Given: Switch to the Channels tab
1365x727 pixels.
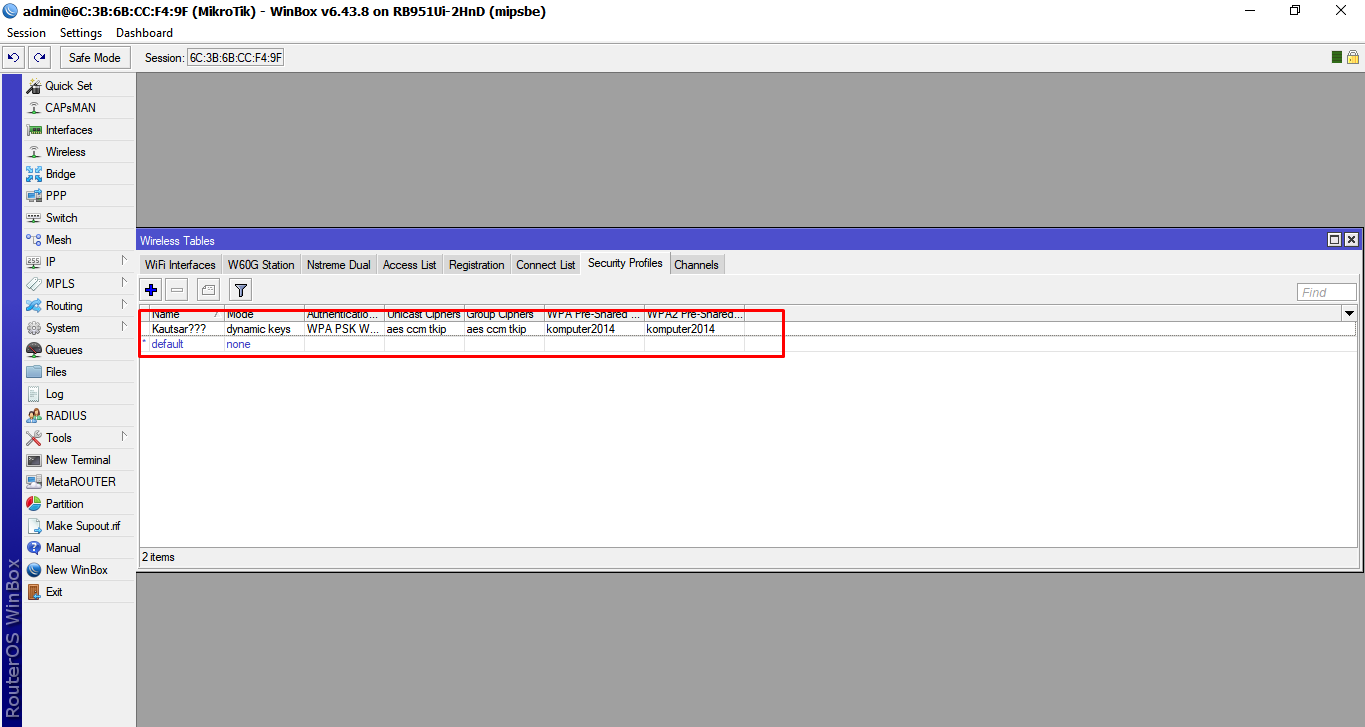Looking at the screenshot, I should (x=696, y=263).
